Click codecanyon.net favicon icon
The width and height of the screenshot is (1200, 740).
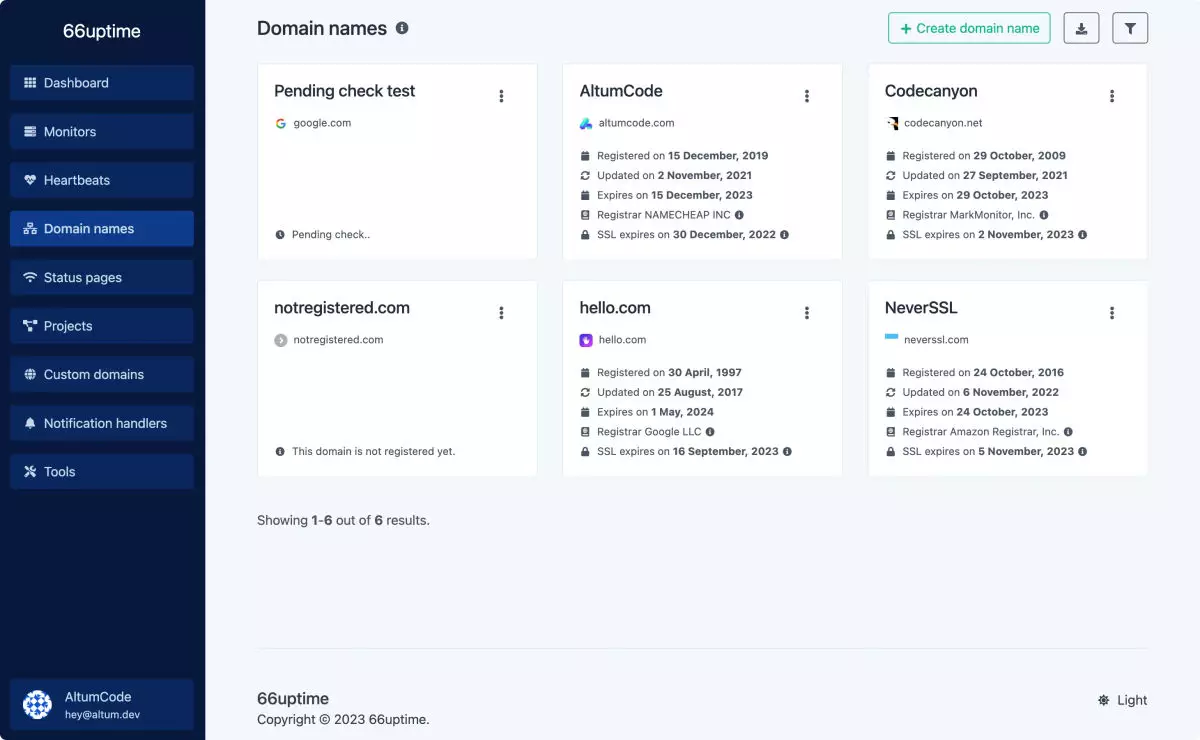[x=892, y=124]
